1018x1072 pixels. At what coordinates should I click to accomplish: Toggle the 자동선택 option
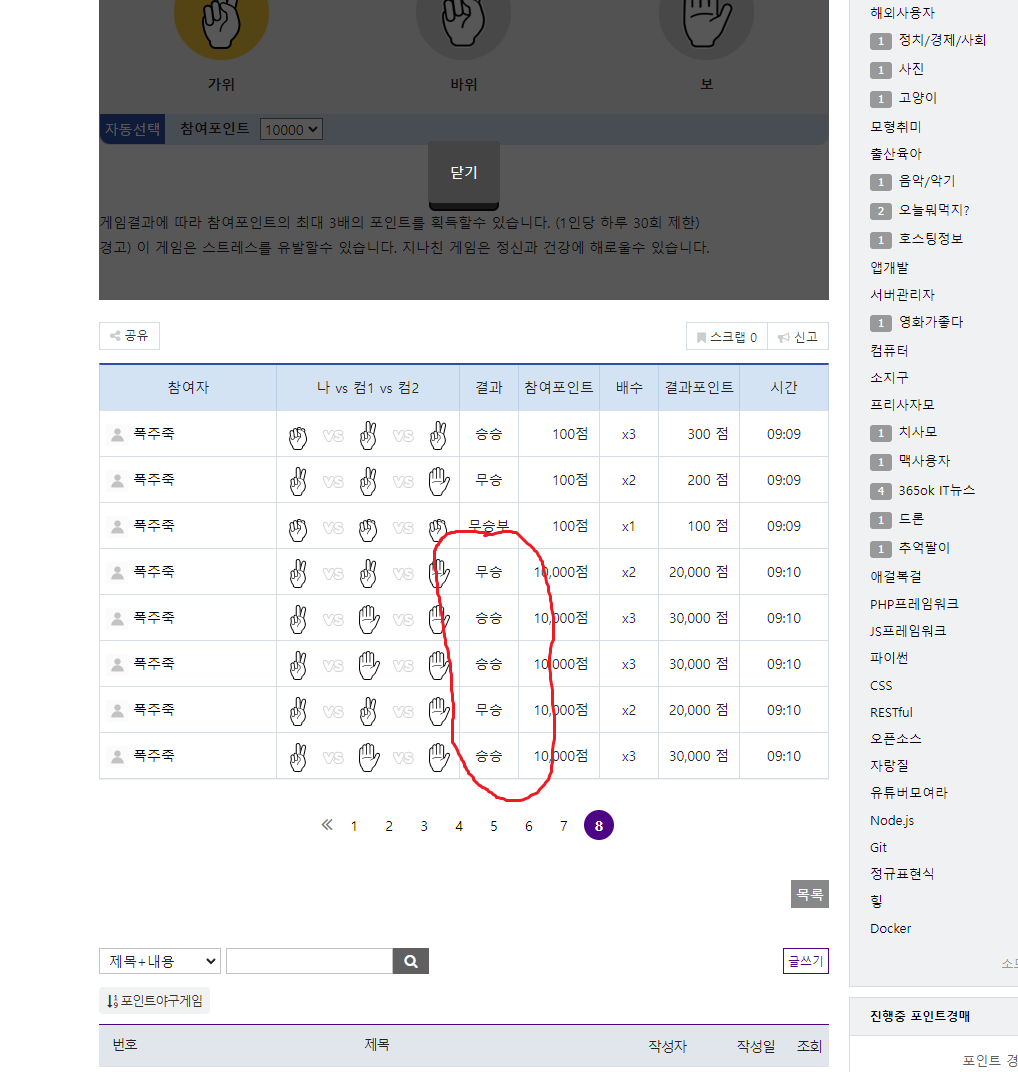132,129
